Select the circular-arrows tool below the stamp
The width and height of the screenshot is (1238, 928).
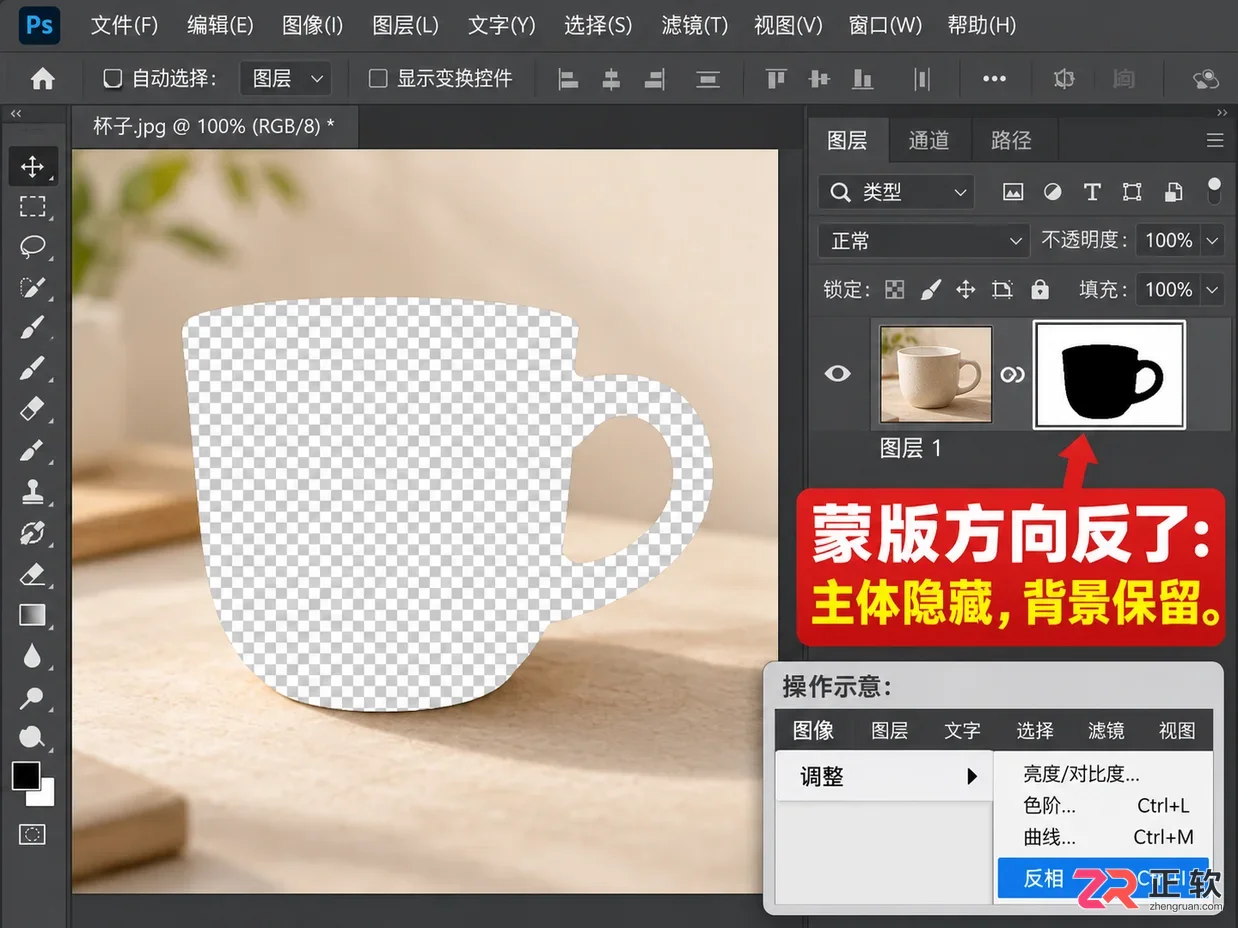tap(32, 533)
